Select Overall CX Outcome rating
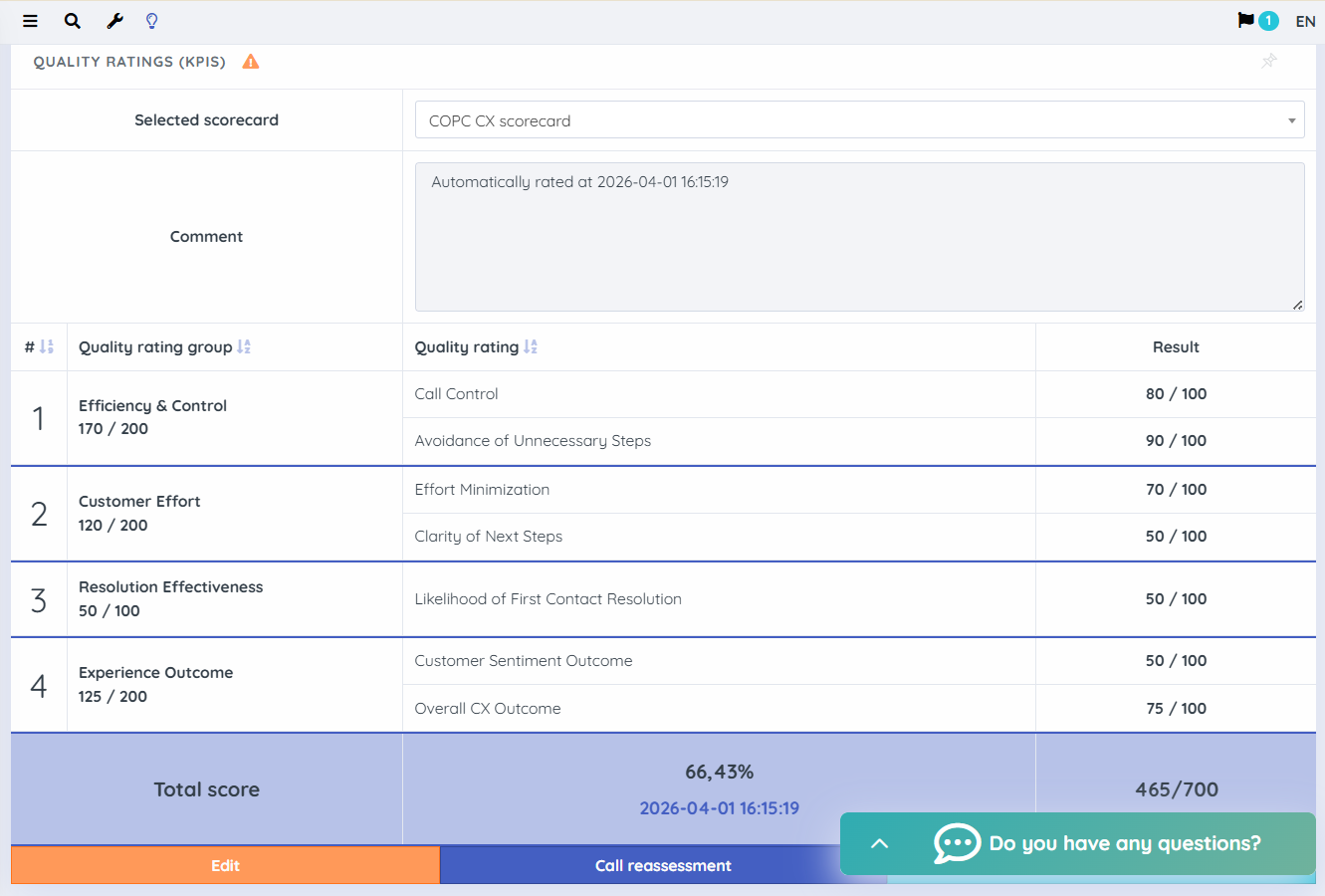The image size is (1325, 896). click(x=488, y=708)
